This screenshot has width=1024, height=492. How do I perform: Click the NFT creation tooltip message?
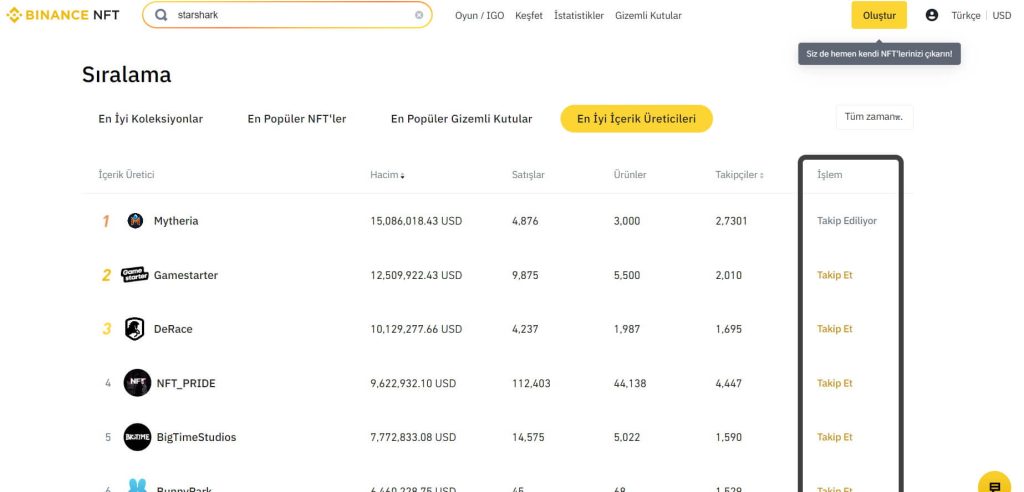pyautogui.click(x=879, y=54)
